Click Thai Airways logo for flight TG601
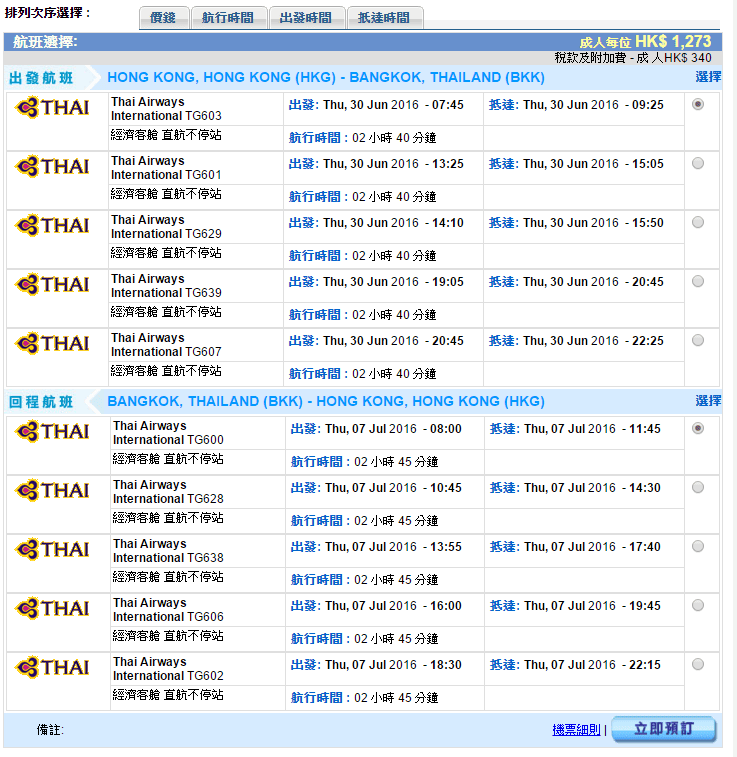Viewport: 737px width, 757px height. [x=53, y=167]
